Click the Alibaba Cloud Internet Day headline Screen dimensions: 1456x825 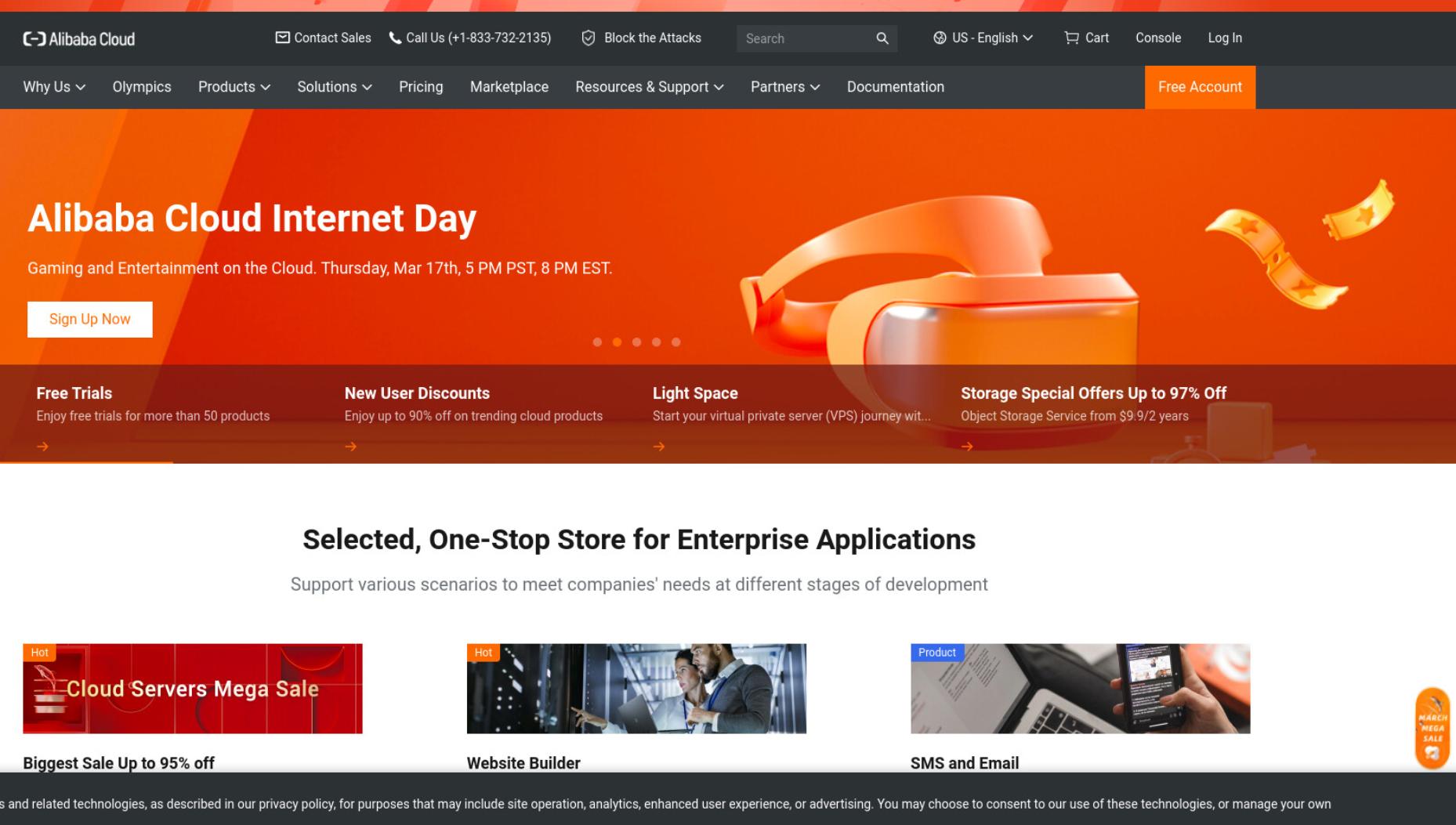pos(252,219)
